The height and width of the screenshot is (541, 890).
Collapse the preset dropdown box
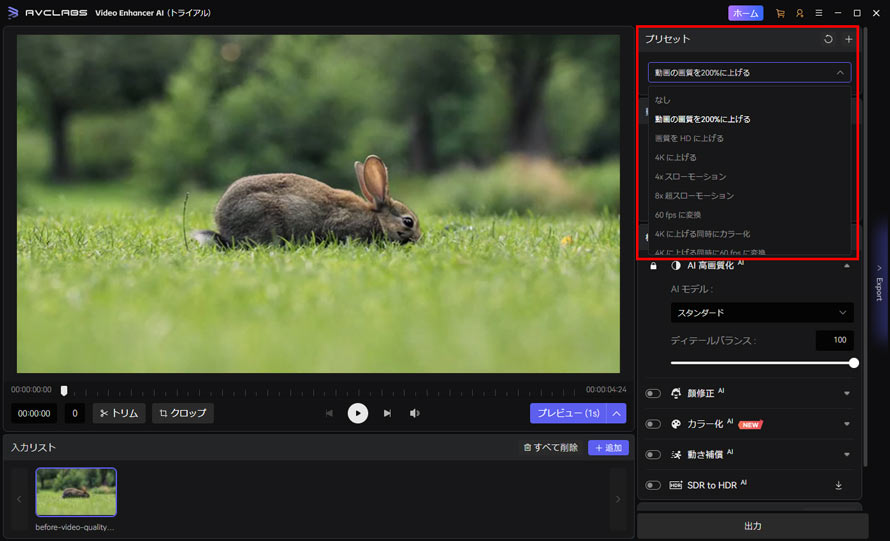pyautogui.click(x=749, y=73)
